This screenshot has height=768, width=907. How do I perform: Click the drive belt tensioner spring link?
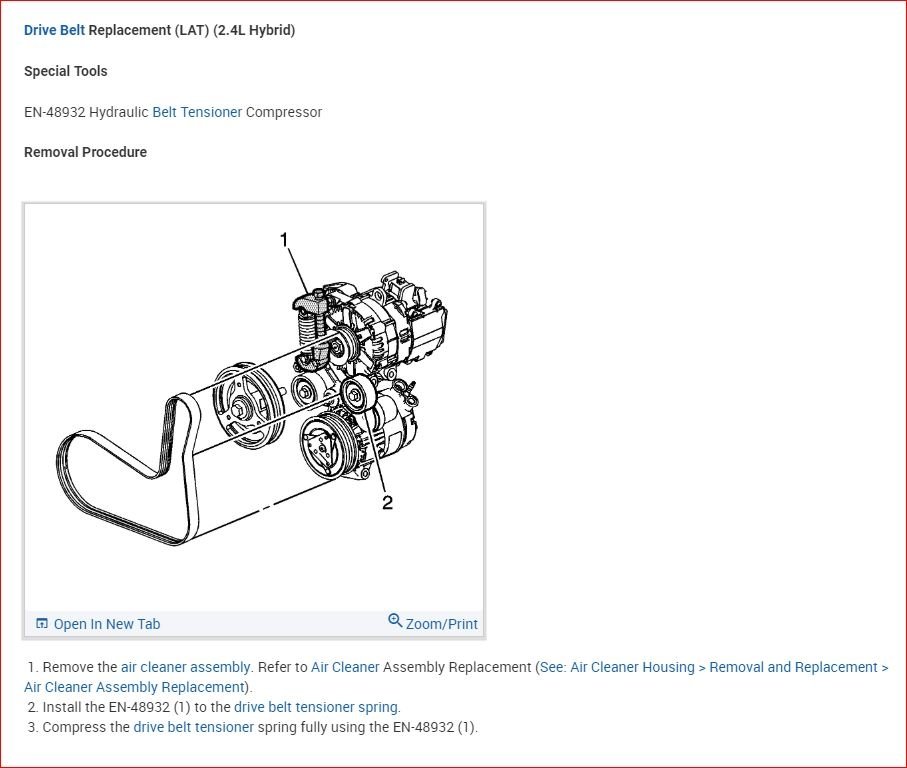point(316,707)
